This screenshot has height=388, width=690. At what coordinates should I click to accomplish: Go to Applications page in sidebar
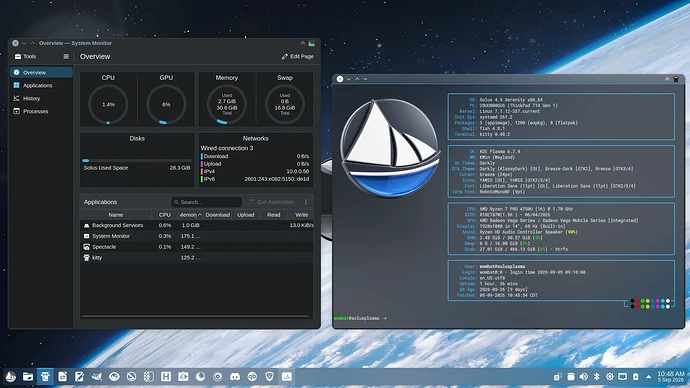(41, 85)
